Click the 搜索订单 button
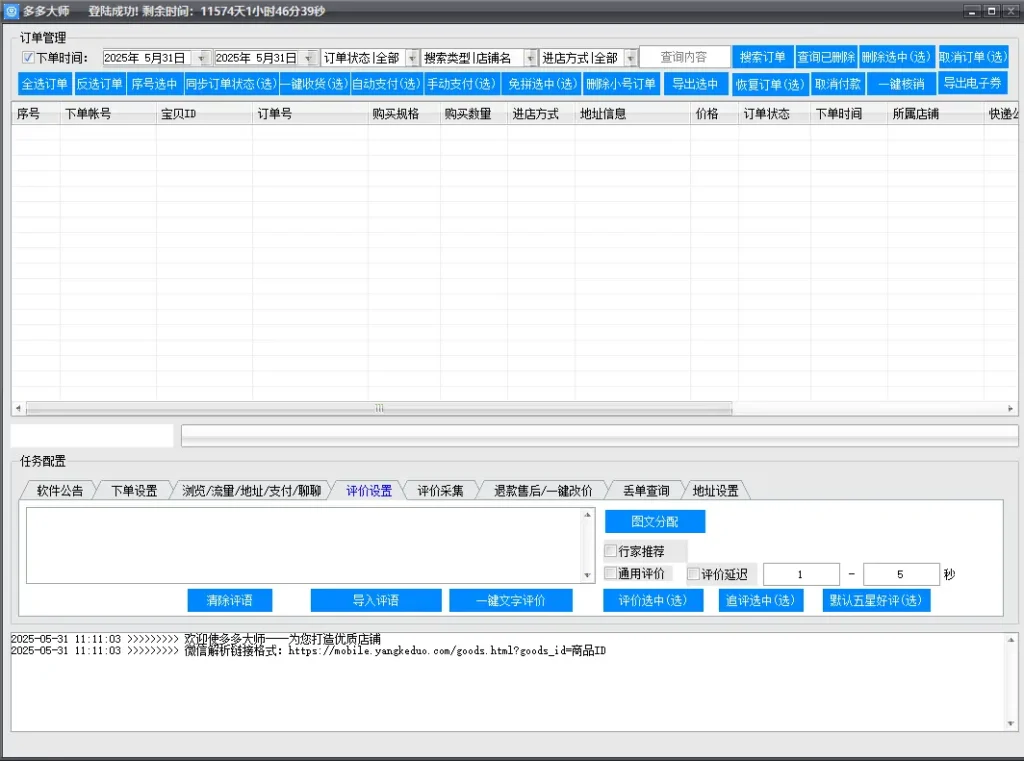 (x=763, y=57)
